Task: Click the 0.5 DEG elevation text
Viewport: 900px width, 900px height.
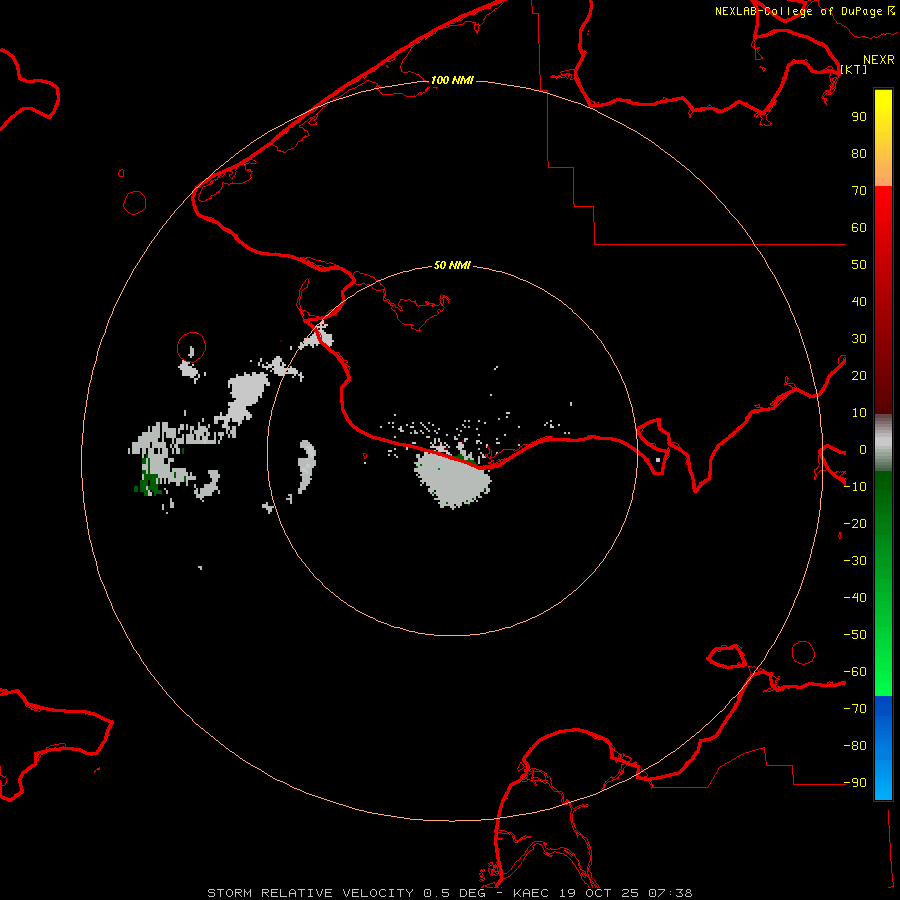Action: pos(455,893)
